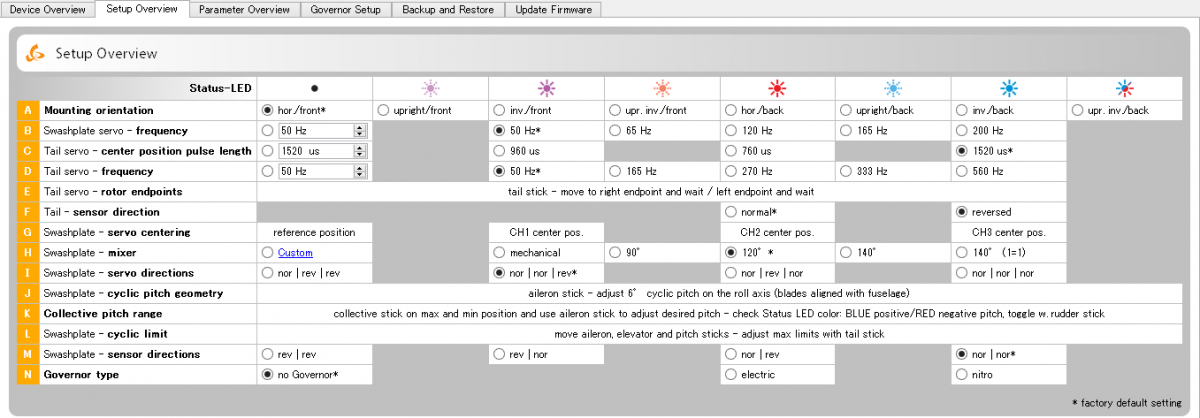Viewport: 1200px width, 418px height.
Task: Set tail sensor direction to normal
Action: pyautogui.click(x=729, y=212)
